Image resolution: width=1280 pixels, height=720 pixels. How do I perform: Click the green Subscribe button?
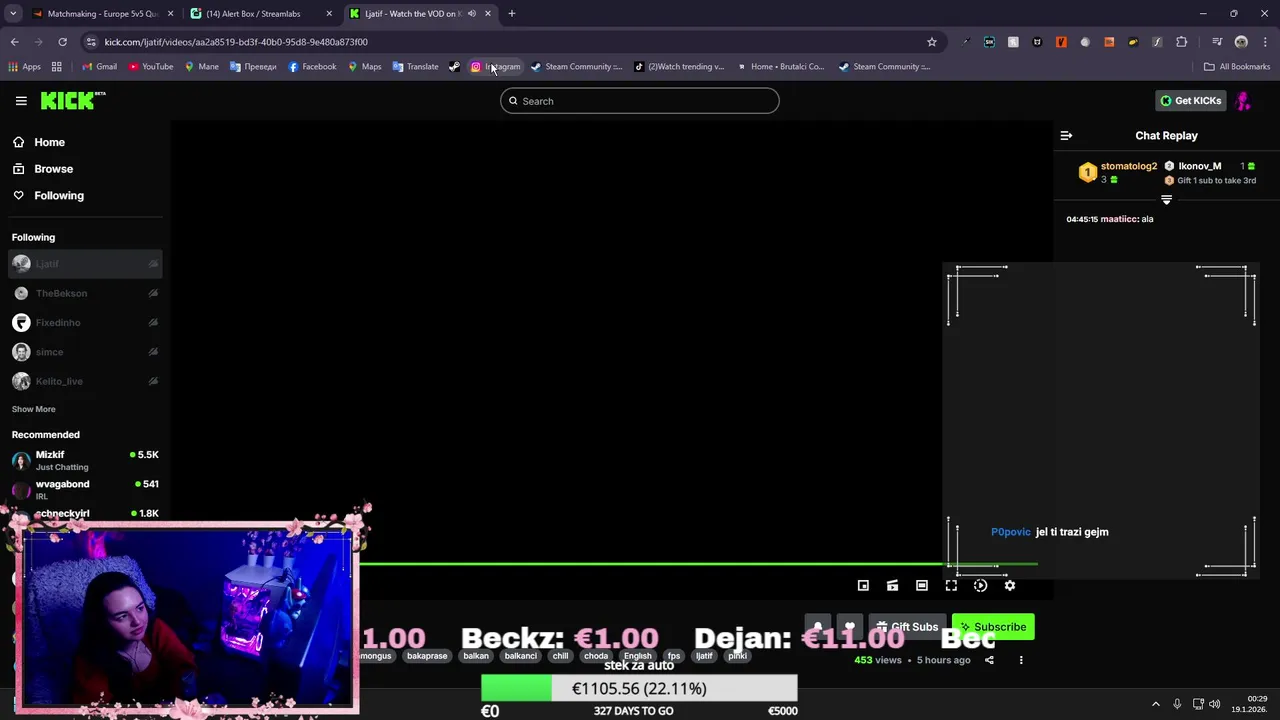[993, 627]
